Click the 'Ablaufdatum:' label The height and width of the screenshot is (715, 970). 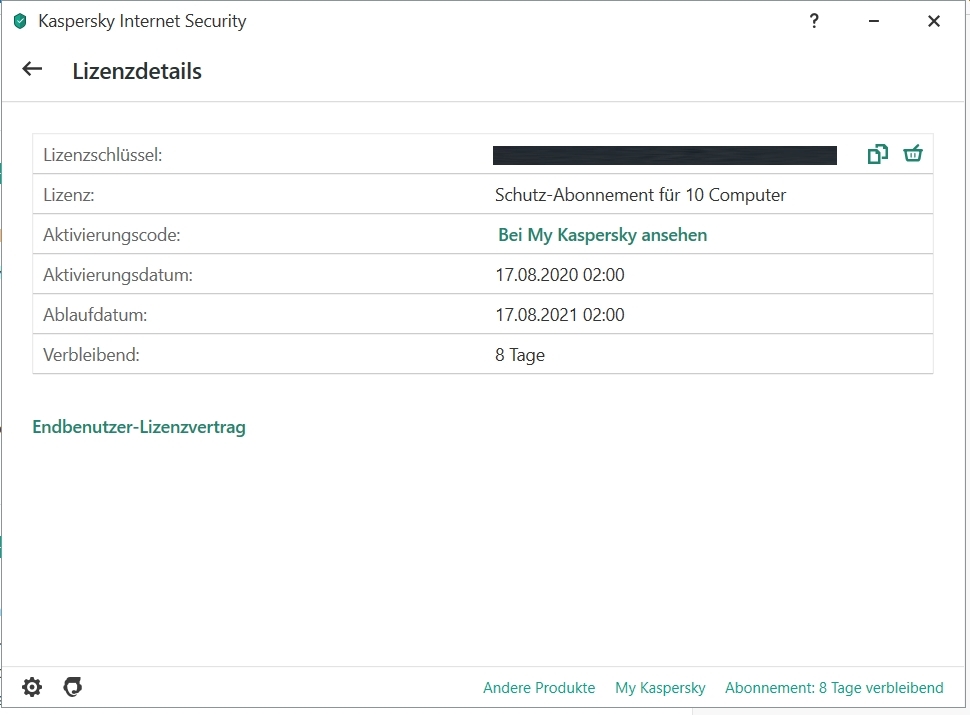(95, 315)
